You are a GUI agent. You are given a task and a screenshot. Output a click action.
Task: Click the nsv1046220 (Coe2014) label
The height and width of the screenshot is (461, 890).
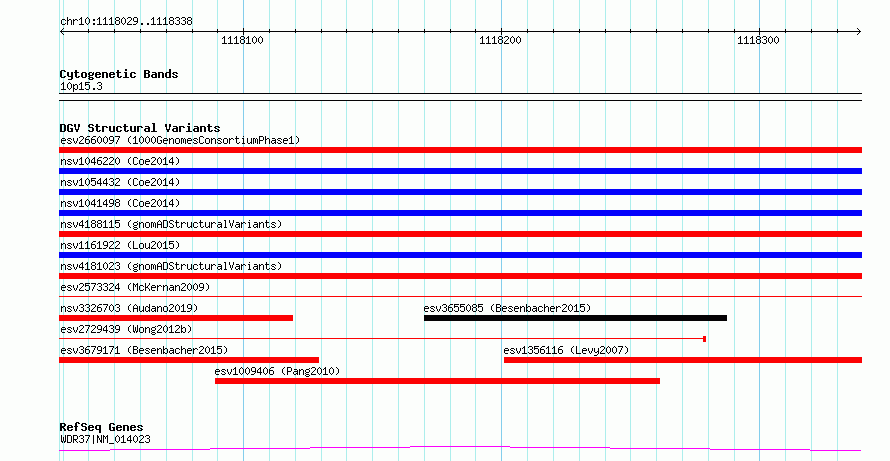[x=120, y=161]
